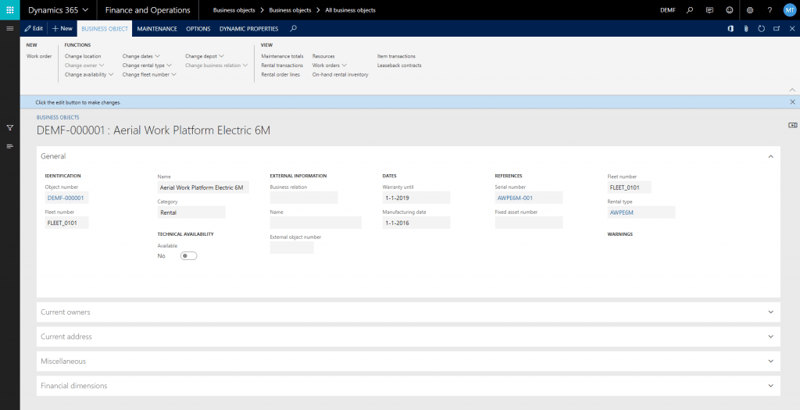Screen dimensions: 800x410
Task: Close the form with X icon
Action: (x=792, y=29)
